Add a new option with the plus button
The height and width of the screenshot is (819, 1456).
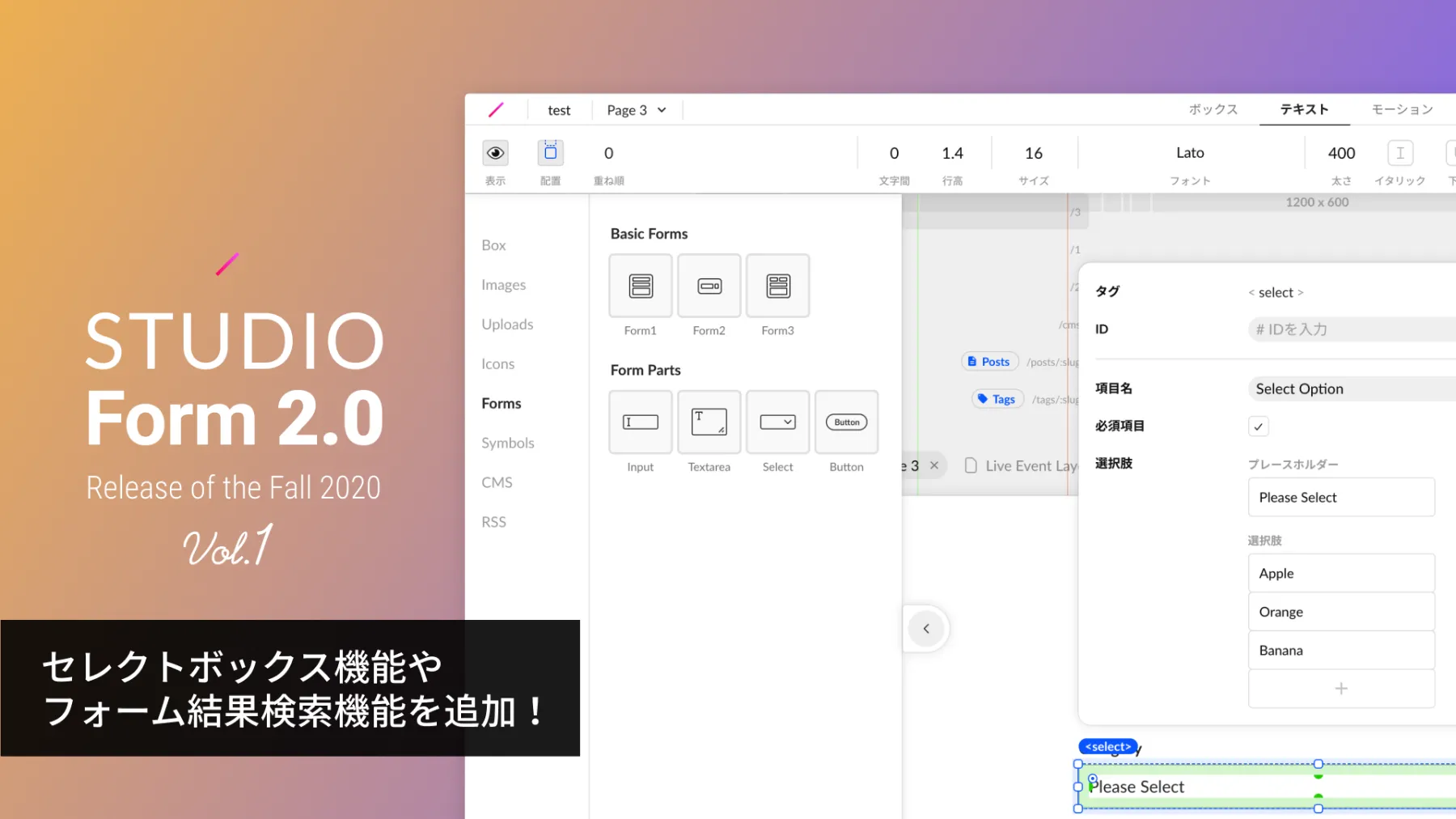coord(1341,689)
